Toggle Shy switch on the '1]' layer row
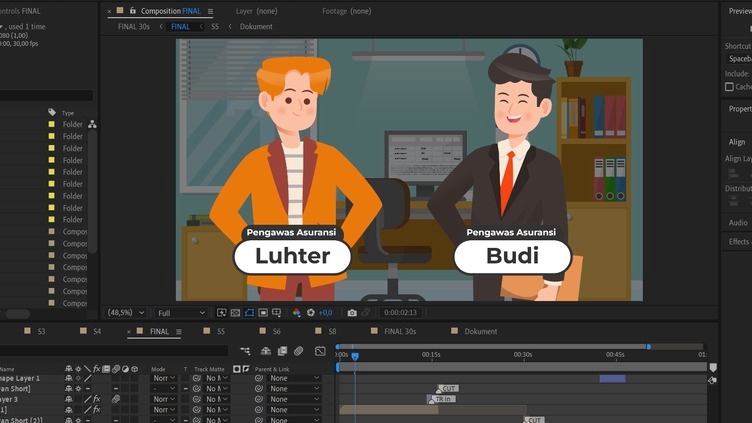Viewport: 752px width, 423px height. pyautogui.click(x=69, y=410)
